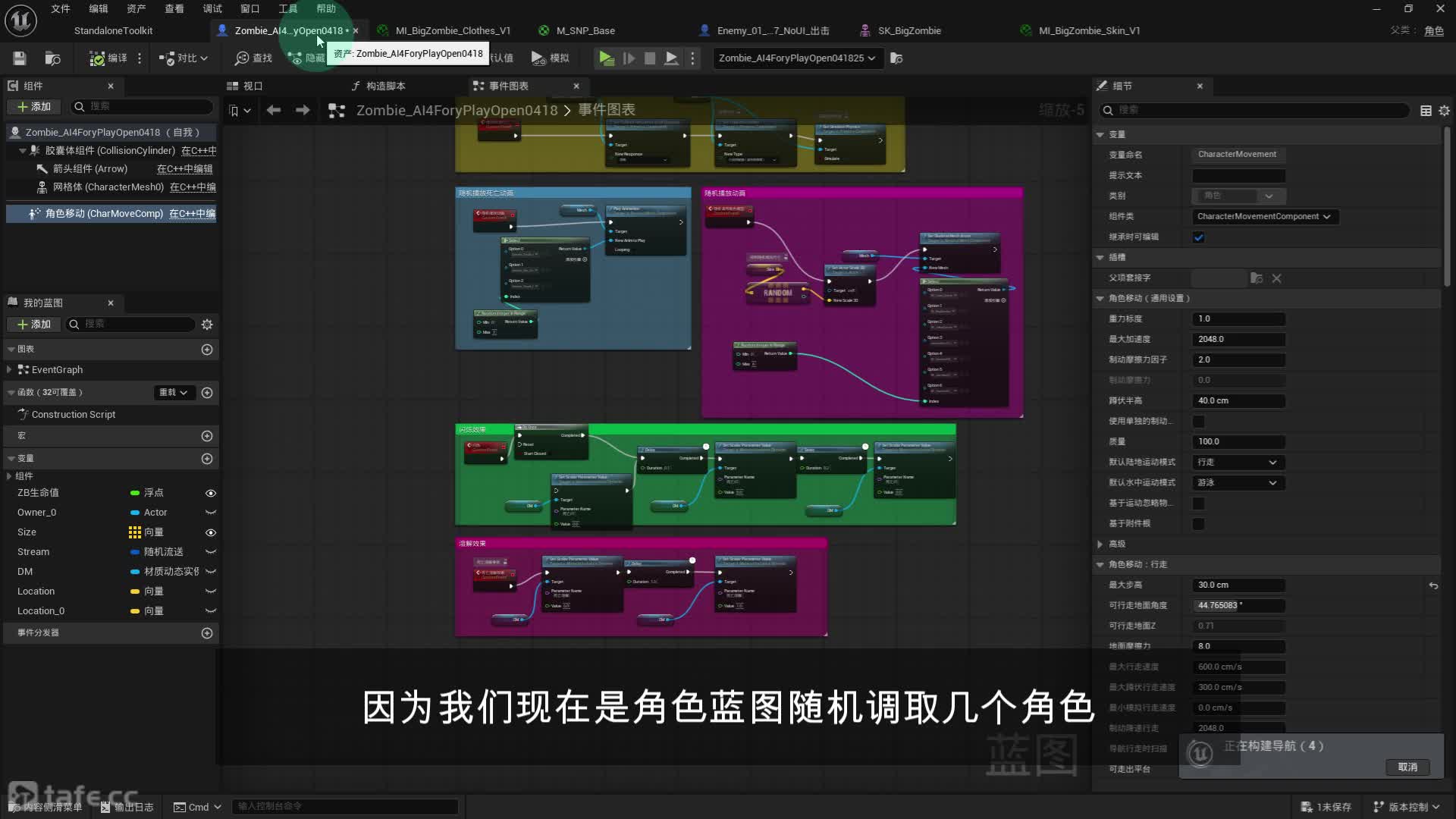Click the Find toolbar button
Screen dimensions: 1456x819
[x=253, y=58]
